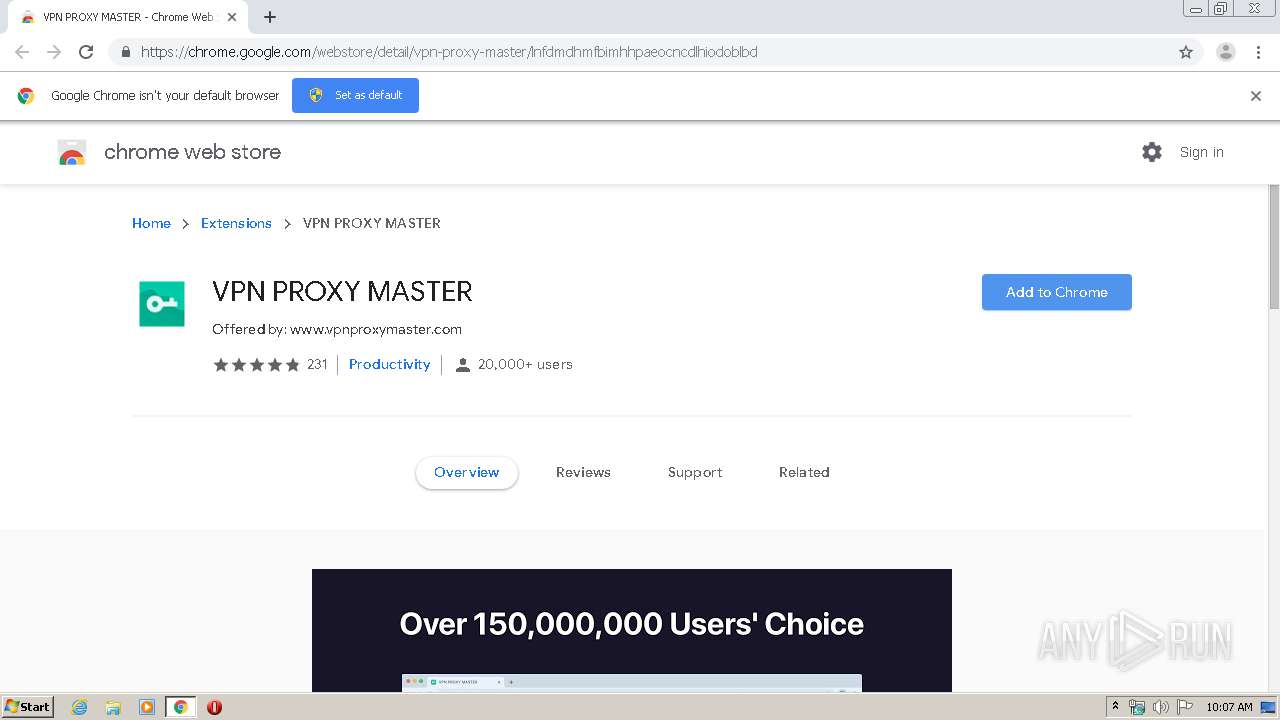1280x720 pixels.
Task: Click the padlock site security icon
Action: pos(126,52)
